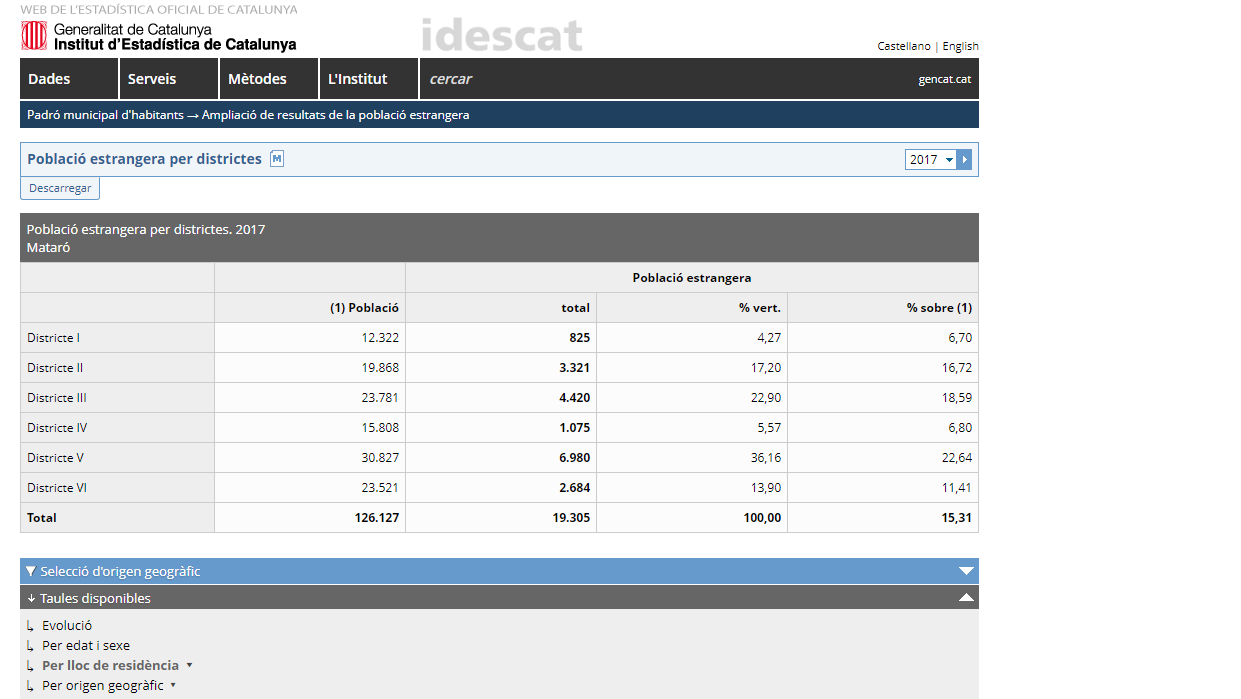
Task: Click the Descarregar button
Action: click(x=60, y=188)
